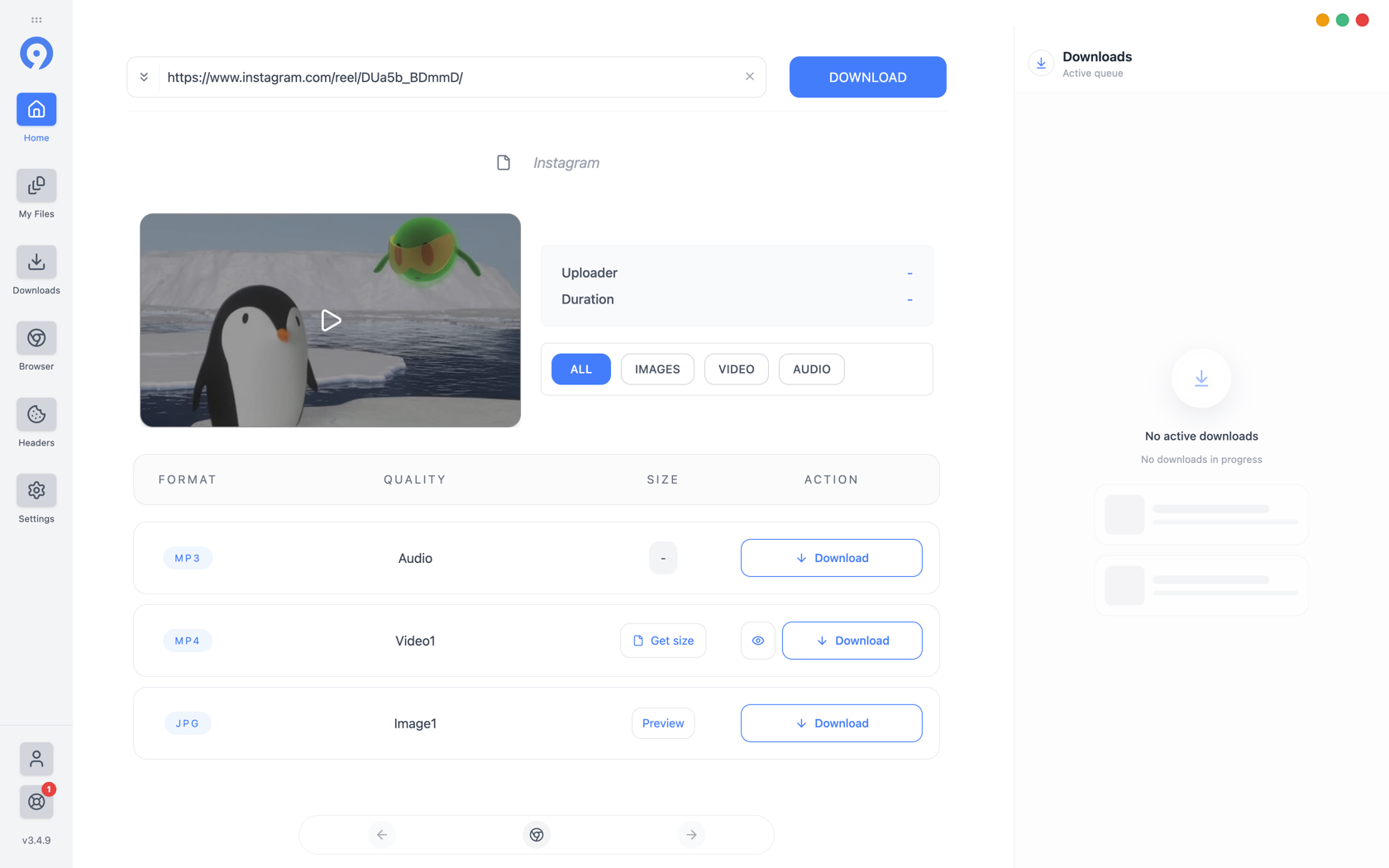Screen dimensions: 1389x868
Task: Click the blue DOWNLOAD button
Action: coord(867,77)
